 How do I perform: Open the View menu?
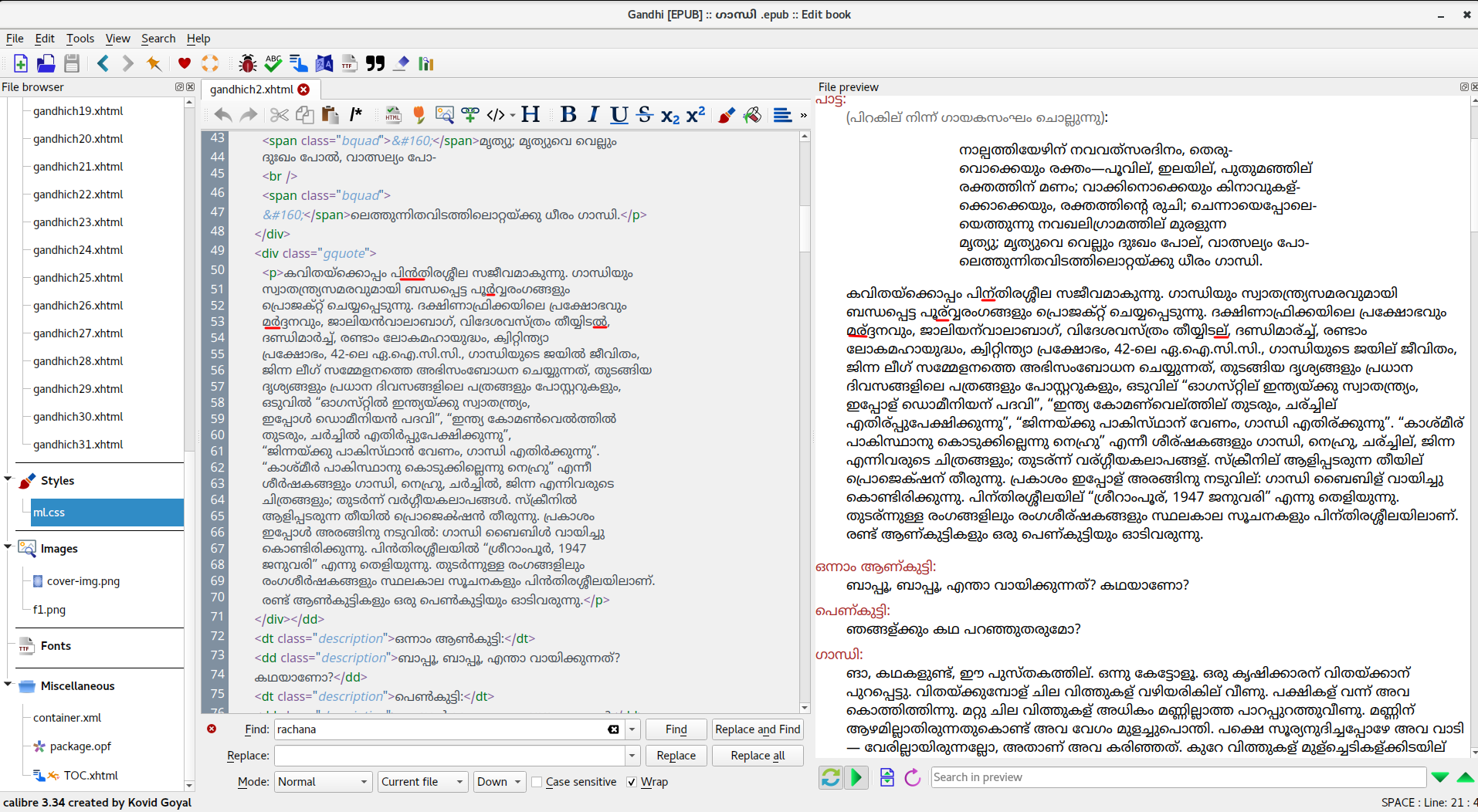(118, 39)
